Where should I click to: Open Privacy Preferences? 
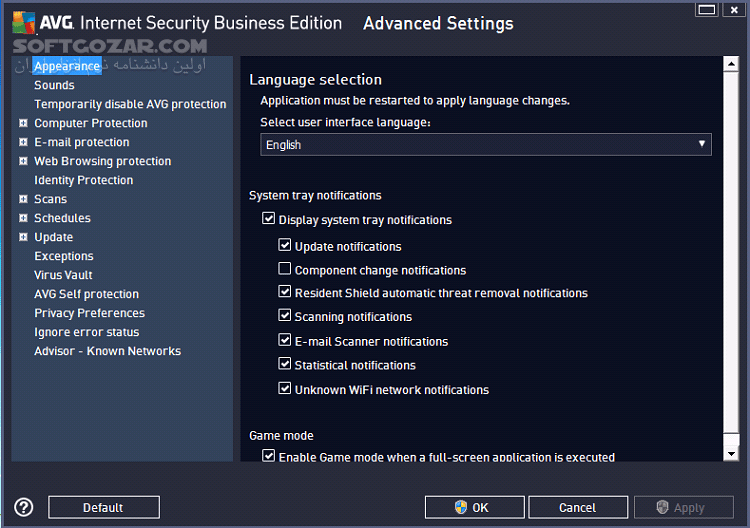tap(89, 313)
